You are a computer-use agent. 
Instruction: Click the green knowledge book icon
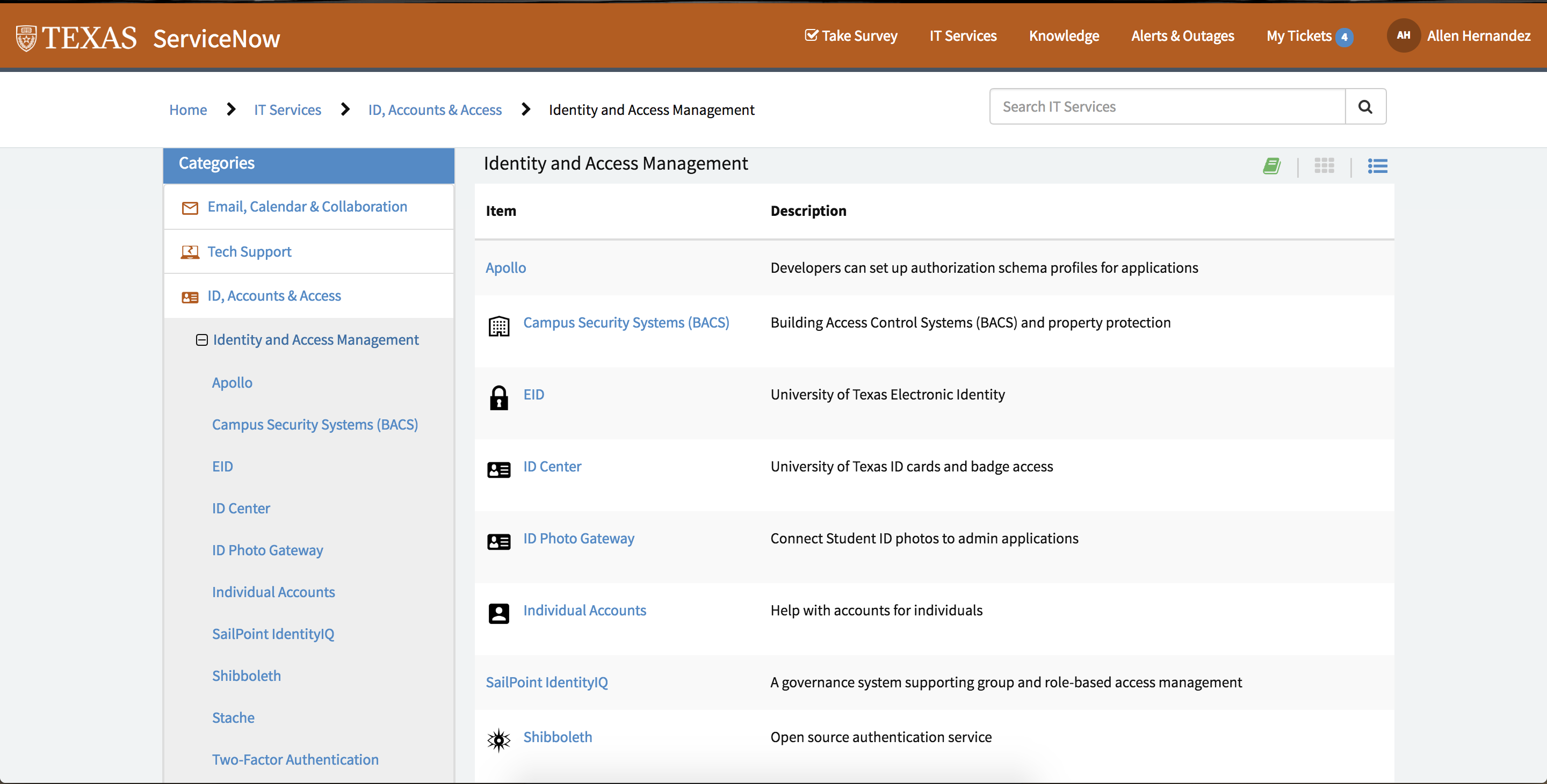tap(1271, 166)
